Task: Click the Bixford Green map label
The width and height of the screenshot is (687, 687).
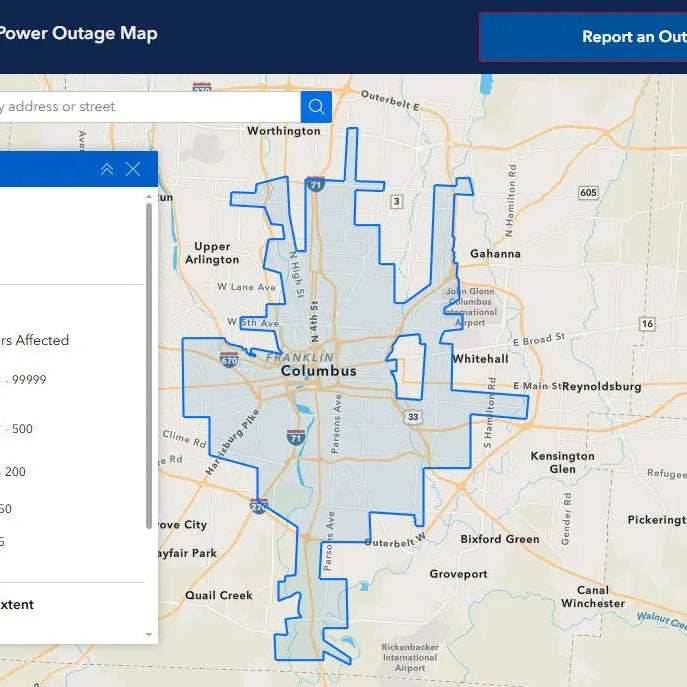Action: pos(500,539)
